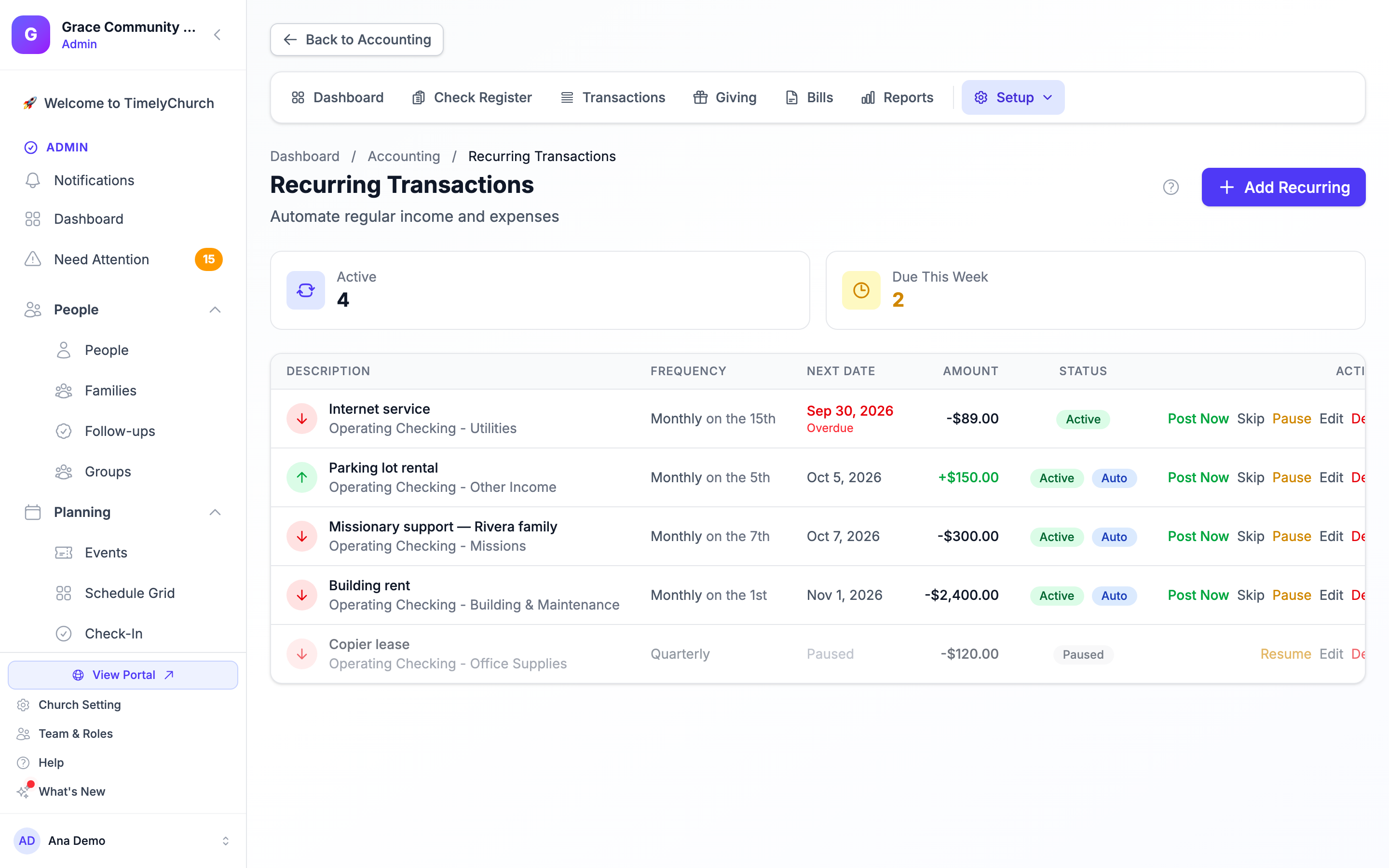Viewport: 1389px width, 868px height.
Task: Click the Notifications bell icon in sidebar
Action: (x=33, y=180)
